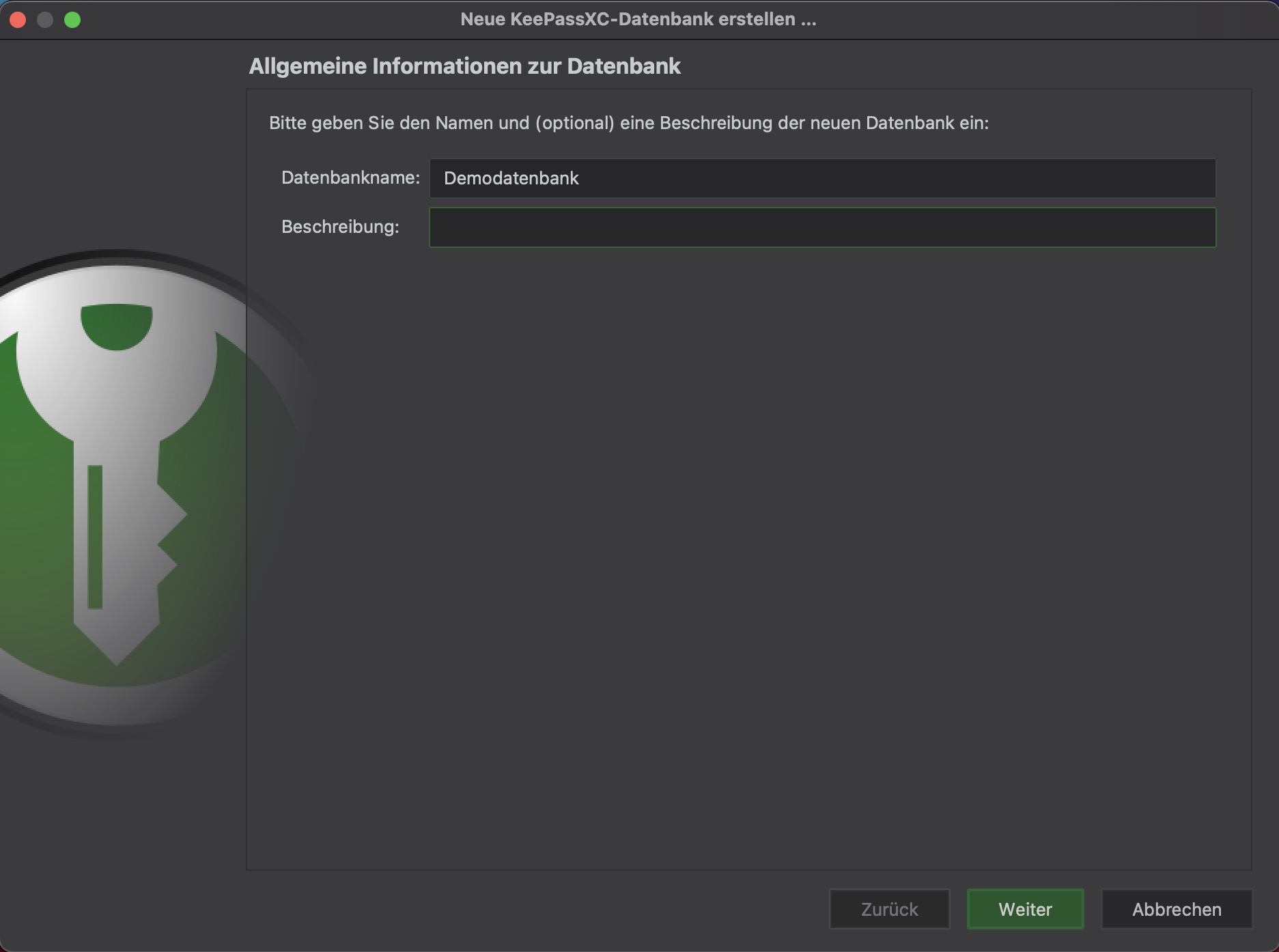
Task: Click the green hole in the key head
Action: 116,326
